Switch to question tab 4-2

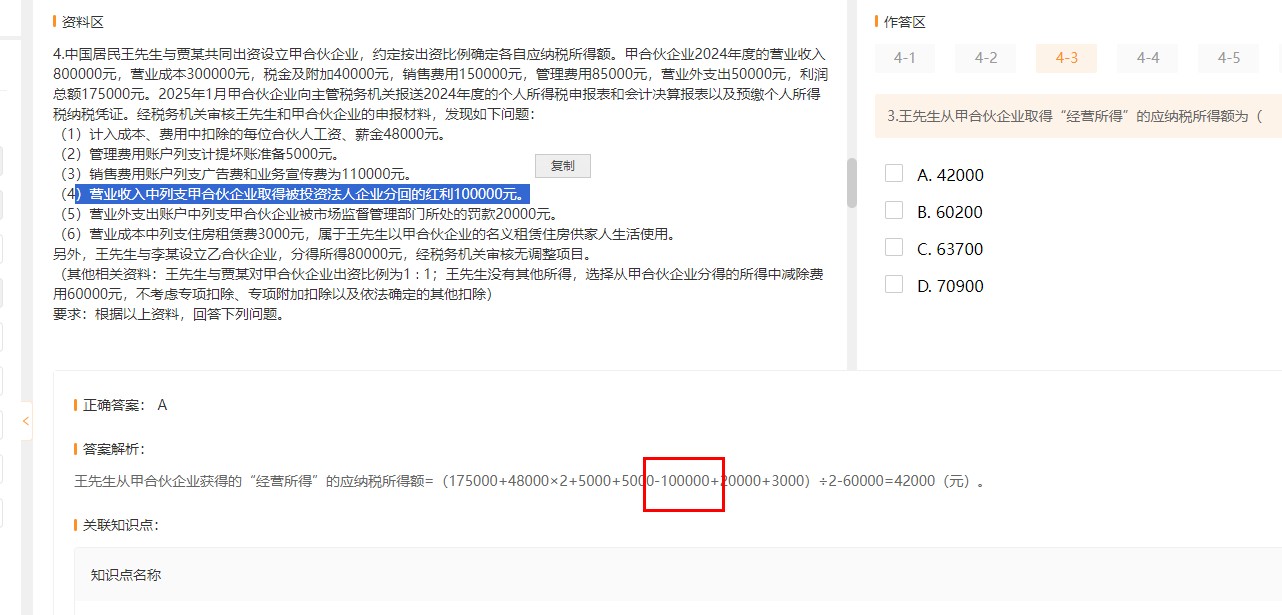pos(985,58)
